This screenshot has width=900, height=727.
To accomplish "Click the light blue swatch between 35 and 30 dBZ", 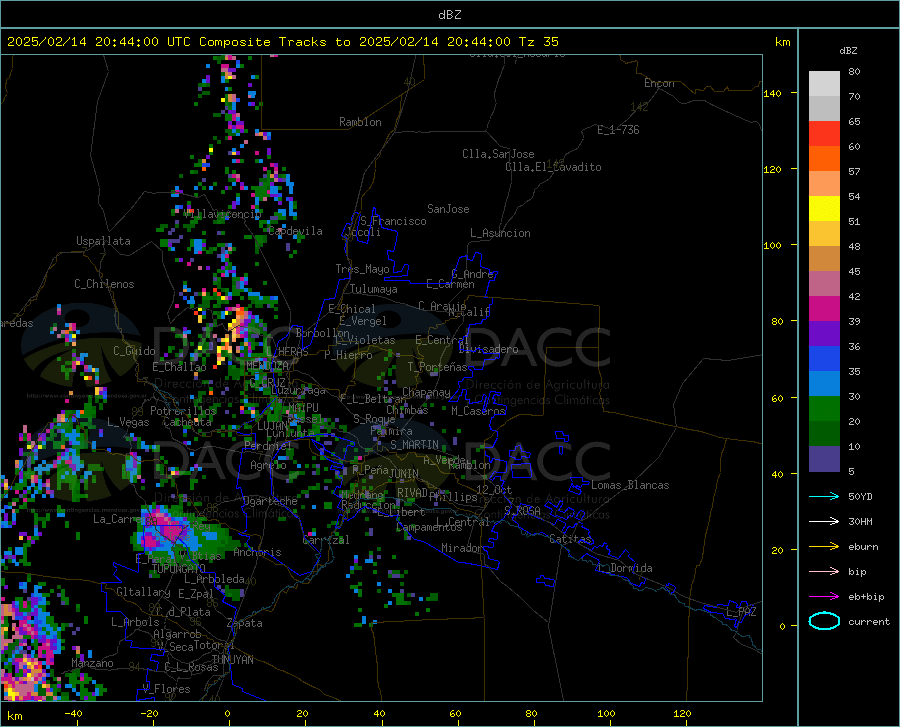I will 824,384.
